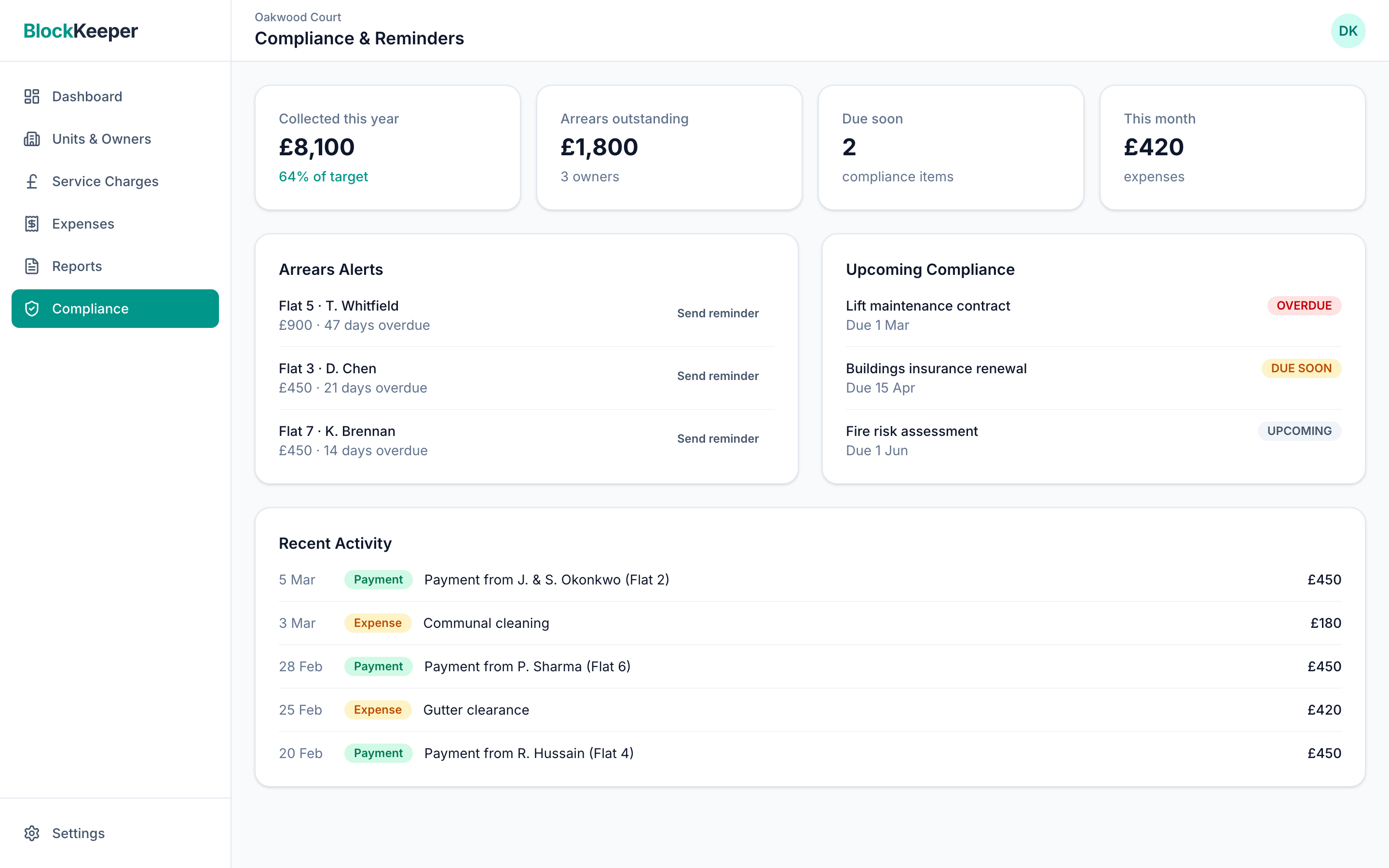
Task: Click the Compliance shield icon
Action: pos(32,308)
